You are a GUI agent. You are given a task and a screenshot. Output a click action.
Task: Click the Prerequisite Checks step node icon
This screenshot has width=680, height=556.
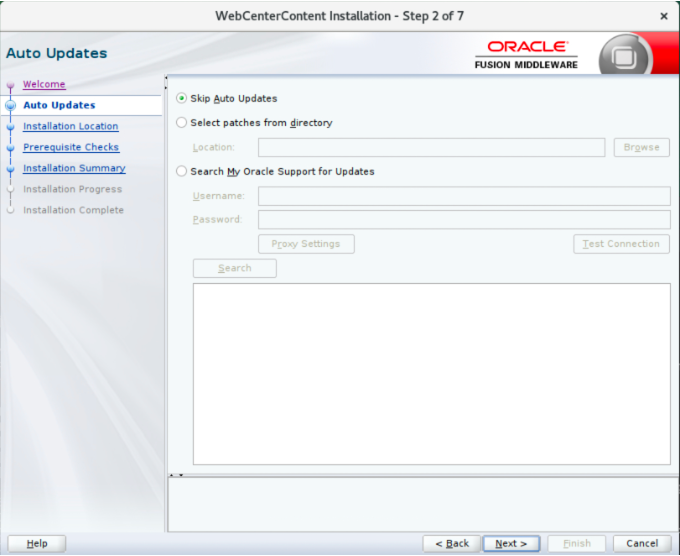(11, 148)
